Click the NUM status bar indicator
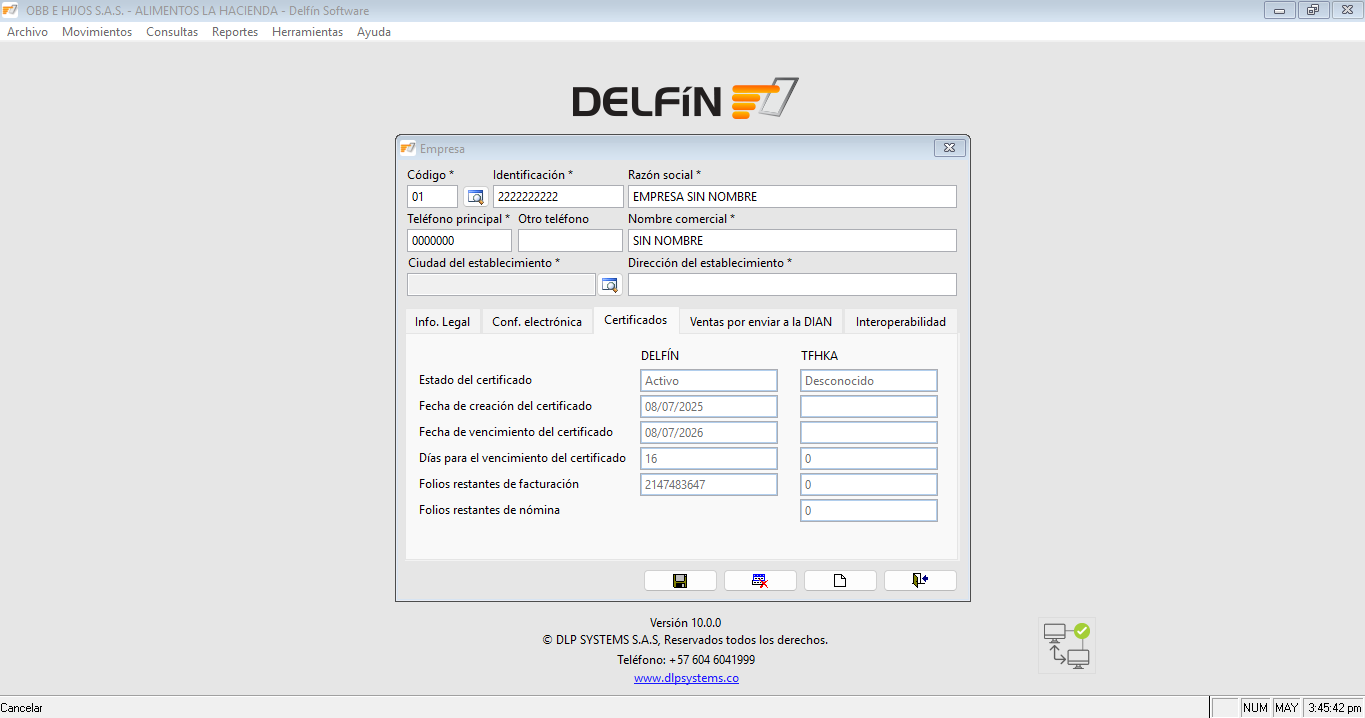This screenshot has width=1365, height=718. click(x=1255, y=708)
